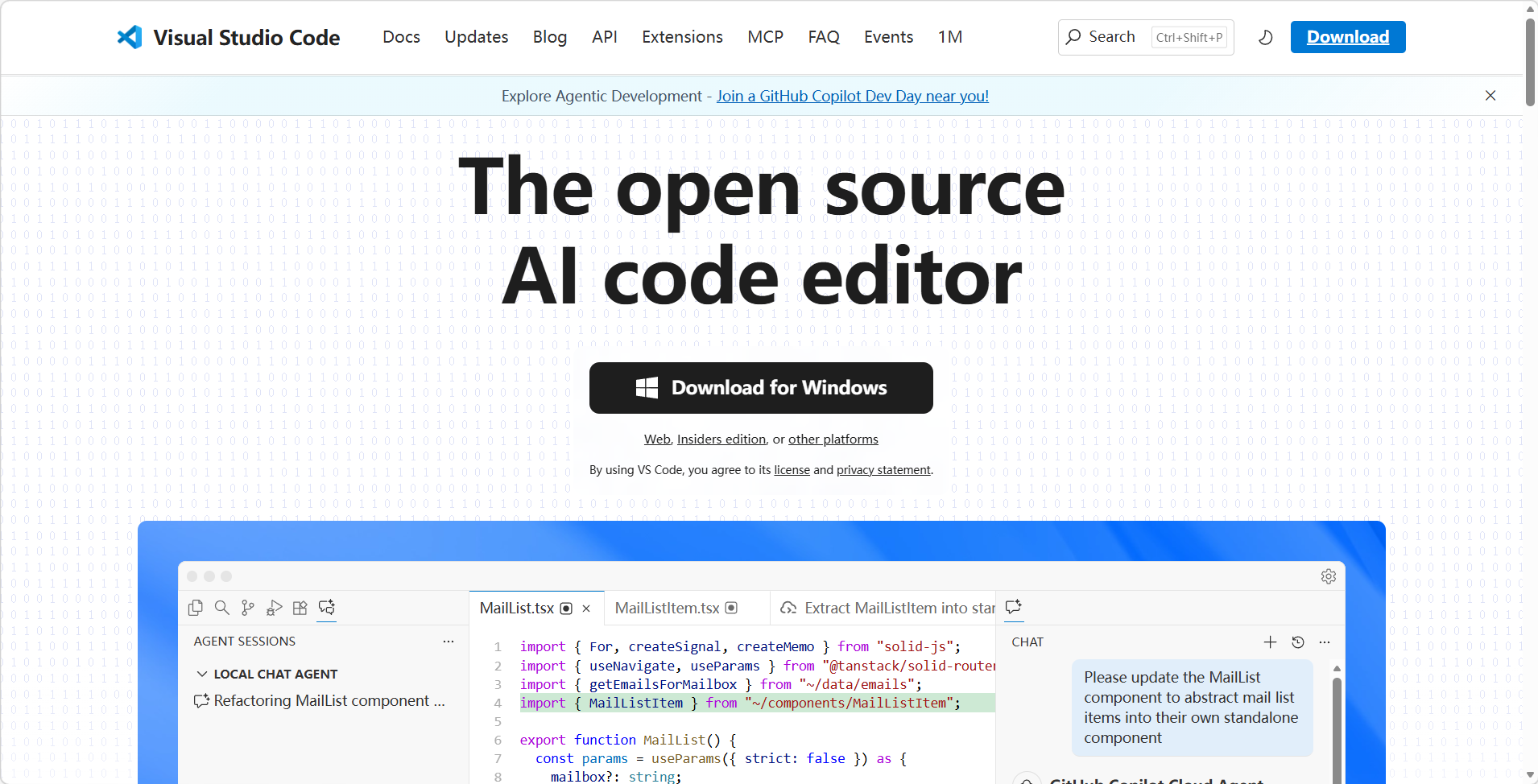Go to the Blog page
The height and width of the screenshot is (784, 1538).
coord(550,37)
